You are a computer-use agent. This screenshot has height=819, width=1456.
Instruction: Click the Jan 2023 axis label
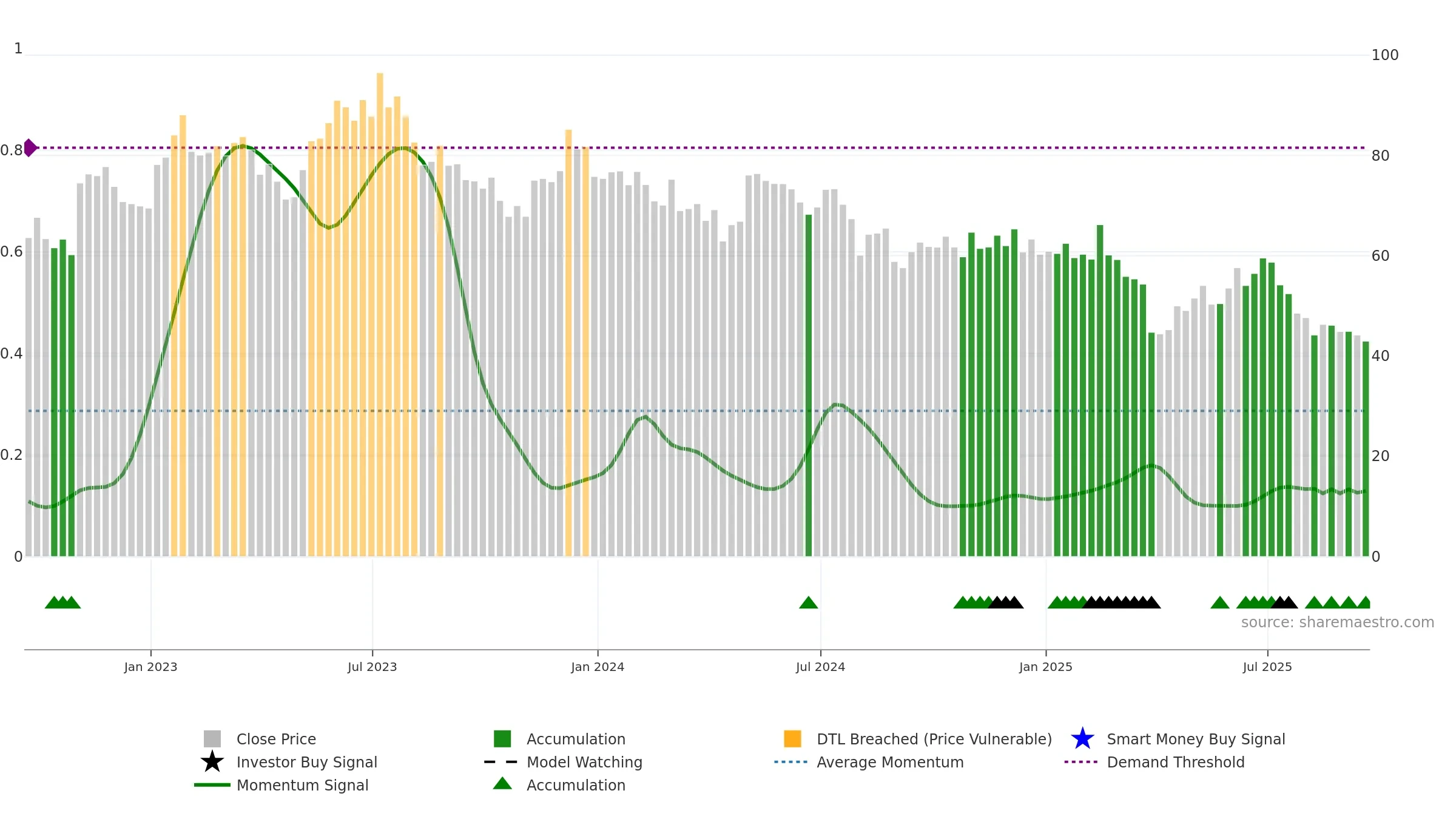pos(150,667)
